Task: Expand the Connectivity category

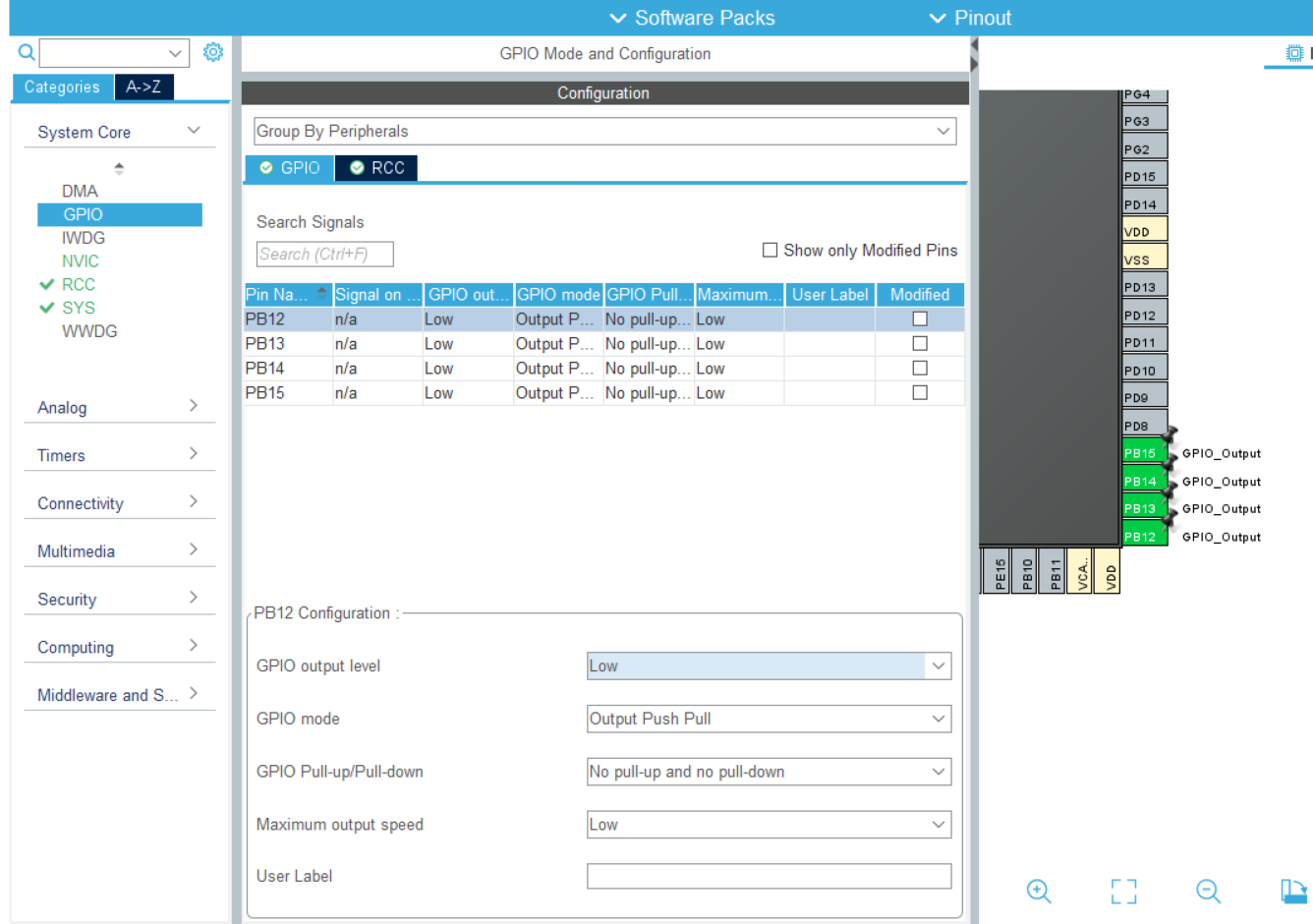Action: click(x=194, y=501)
